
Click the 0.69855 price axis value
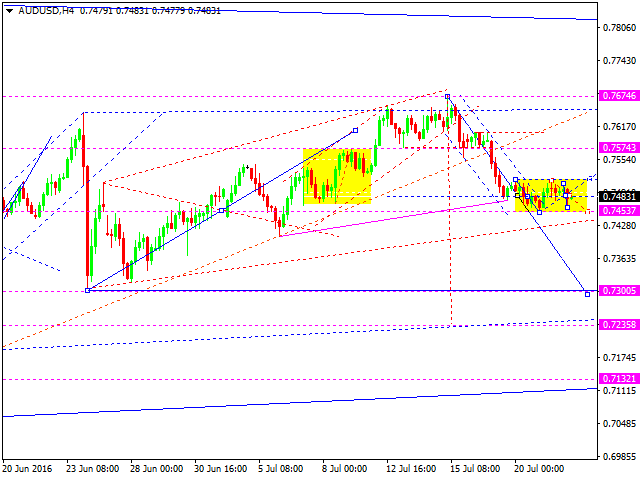coord(619,456)
